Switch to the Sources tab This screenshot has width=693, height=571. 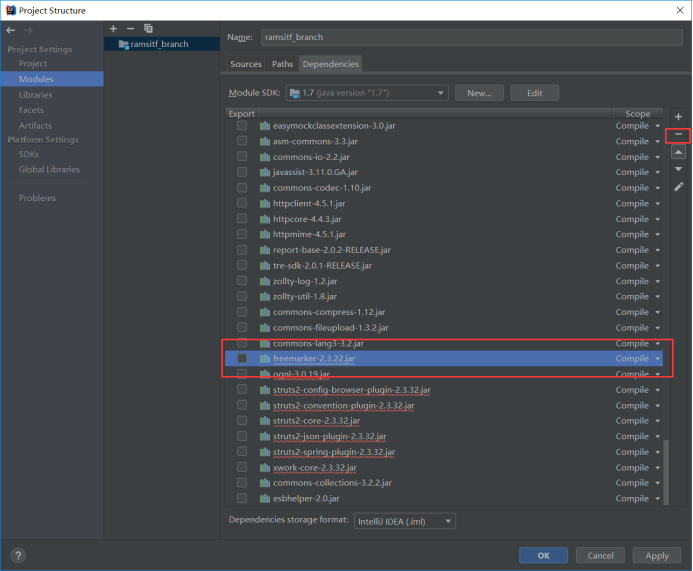click(246, 64)
